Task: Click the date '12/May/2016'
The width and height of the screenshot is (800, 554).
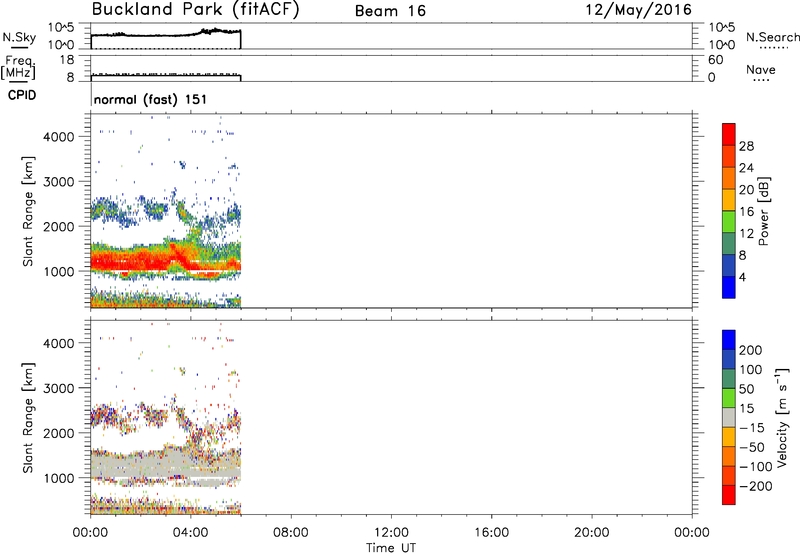Action: (638, 10)
